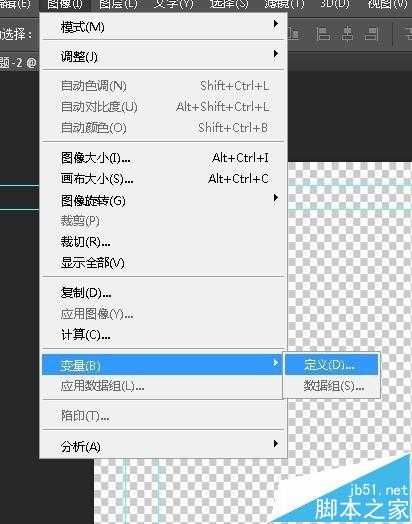Open the 图像旋转(G) submenu
Screen dimensions: 412x524
click(x=163, y=200)
